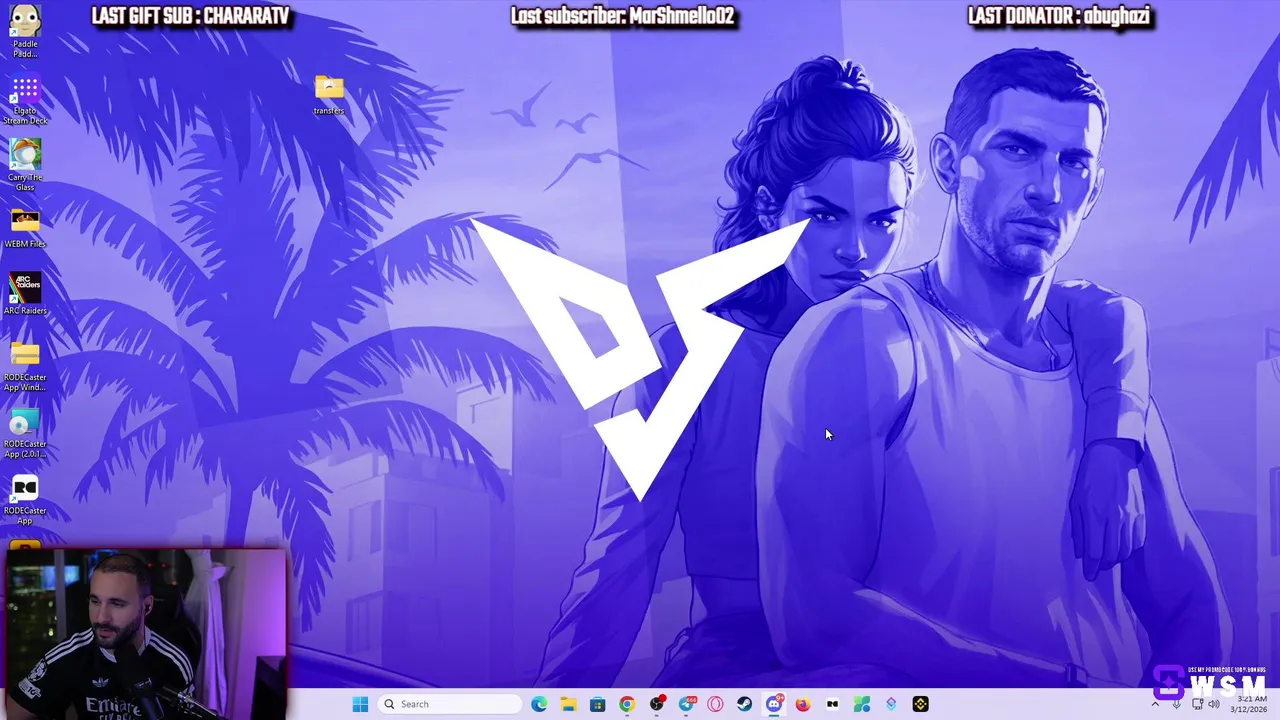Open the yellow Binance taskbar icon
Image resolution: width=1280 pixels, height=720 pixels.
pyautogui.click(x=920, y=704)
